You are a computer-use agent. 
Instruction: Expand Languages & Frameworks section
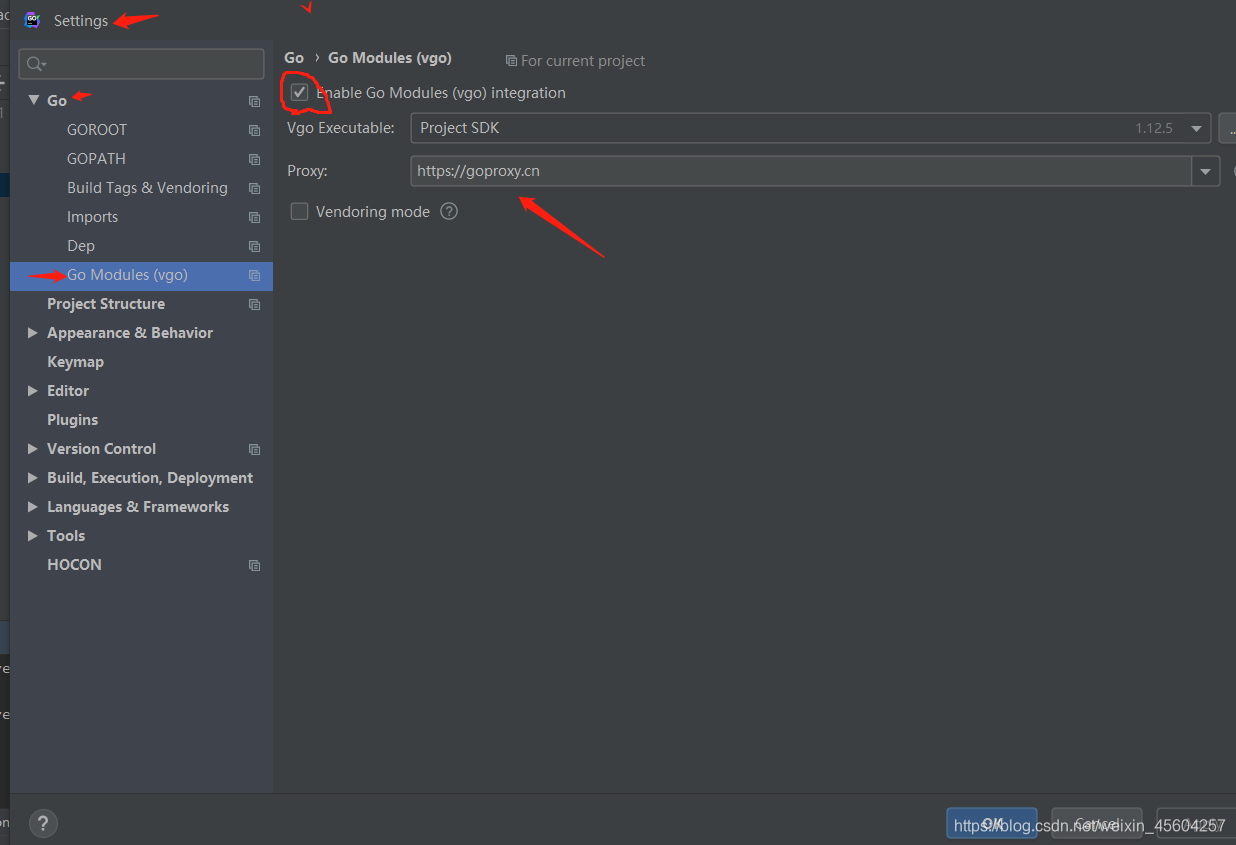pyautogui.click(x=33, y=507)
